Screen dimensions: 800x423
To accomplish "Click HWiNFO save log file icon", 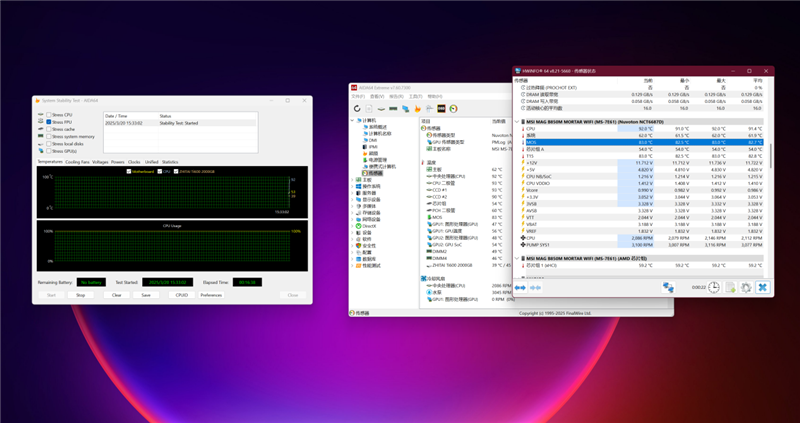I will tap(730, 288).
